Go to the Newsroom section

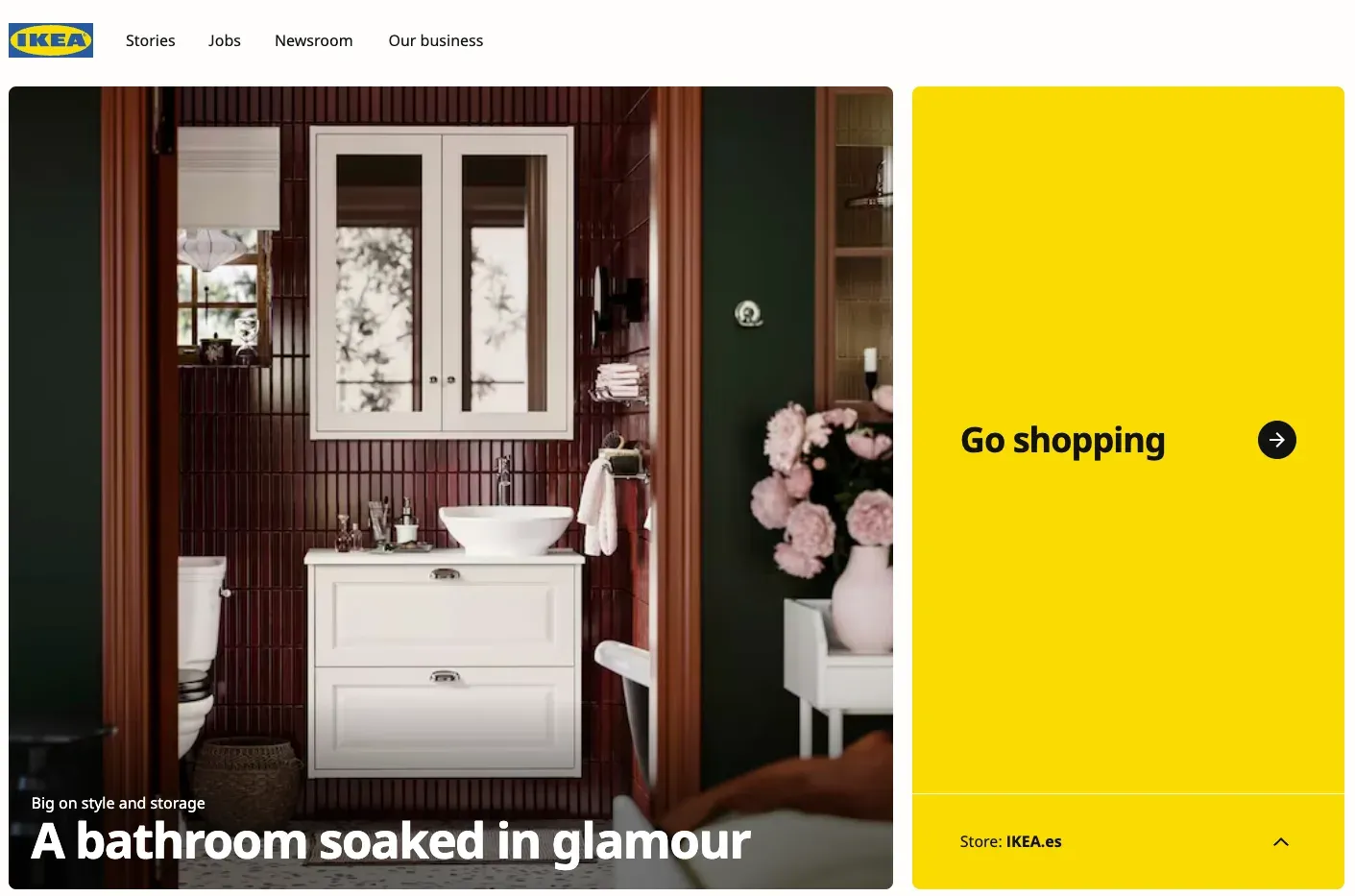[314, 40]
